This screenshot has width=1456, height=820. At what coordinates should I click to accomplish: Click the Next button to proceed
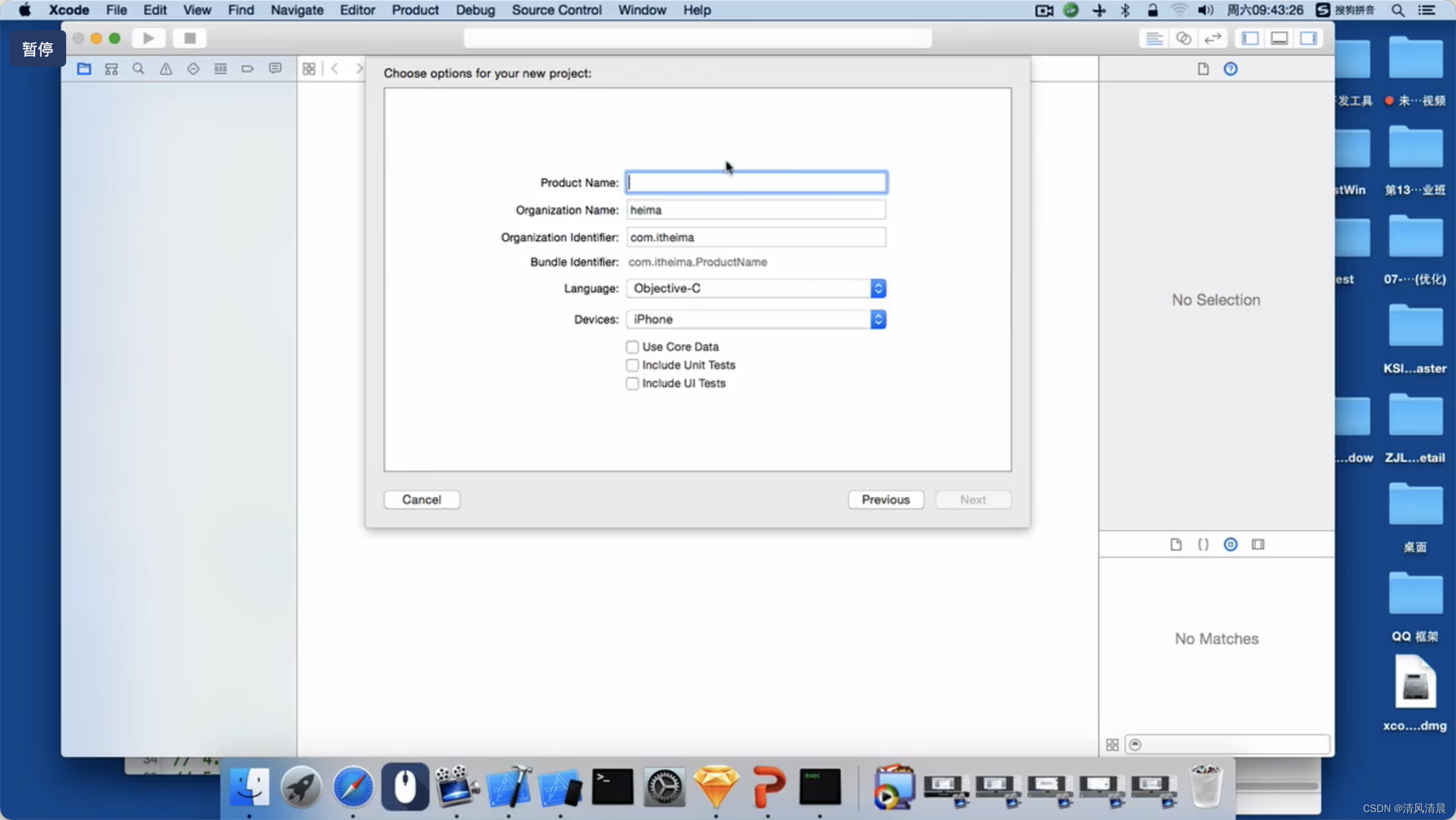click(x=971, y=499)
